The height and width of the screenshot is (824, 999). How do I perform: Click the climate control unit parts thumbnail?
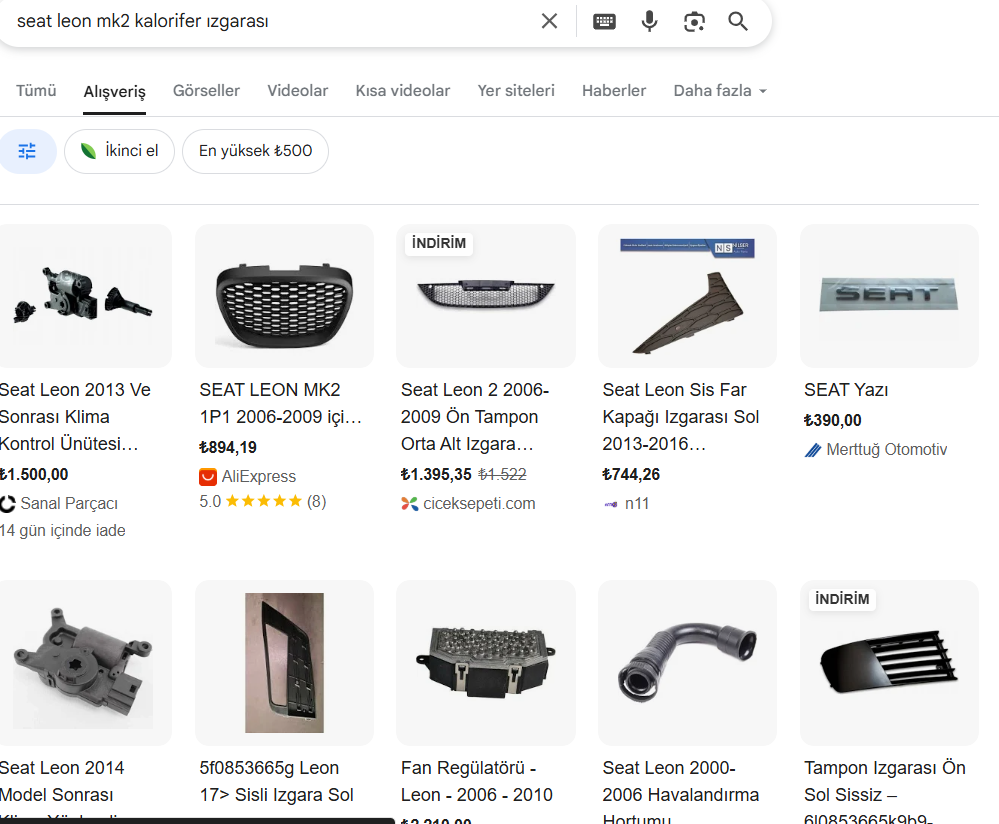pos(84,296)
